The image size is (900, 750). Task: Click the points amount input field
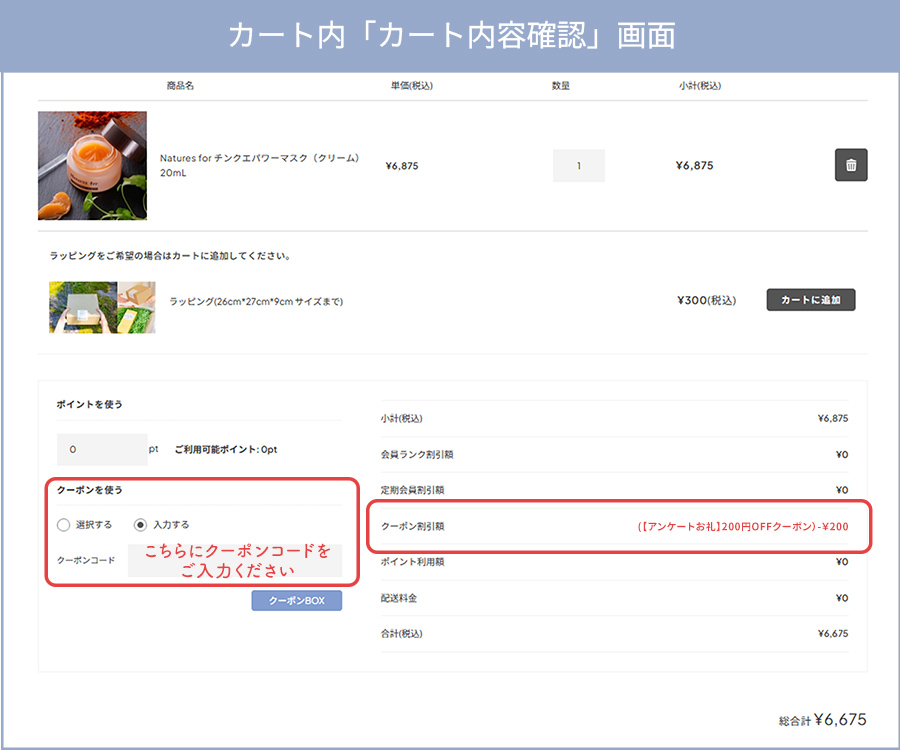point(102,449)
